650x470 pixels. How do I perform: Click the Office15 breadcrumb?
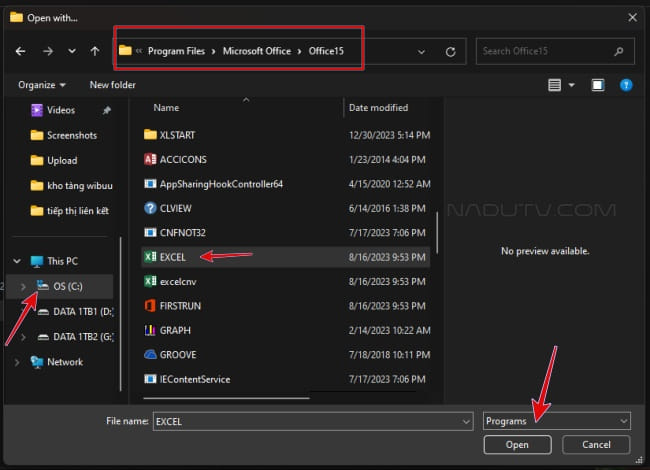pyautogui.click(x=326, y=51)
